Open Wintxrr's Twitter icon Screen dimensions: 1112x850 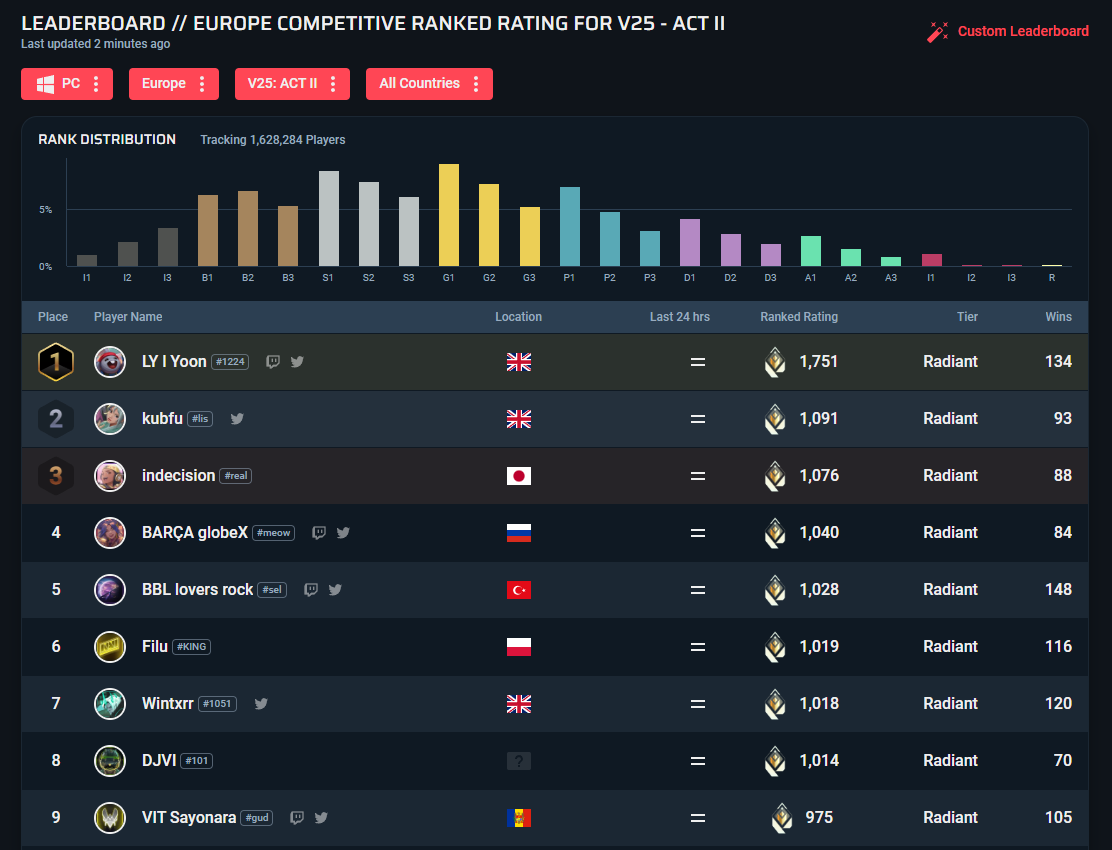point(261,704)
